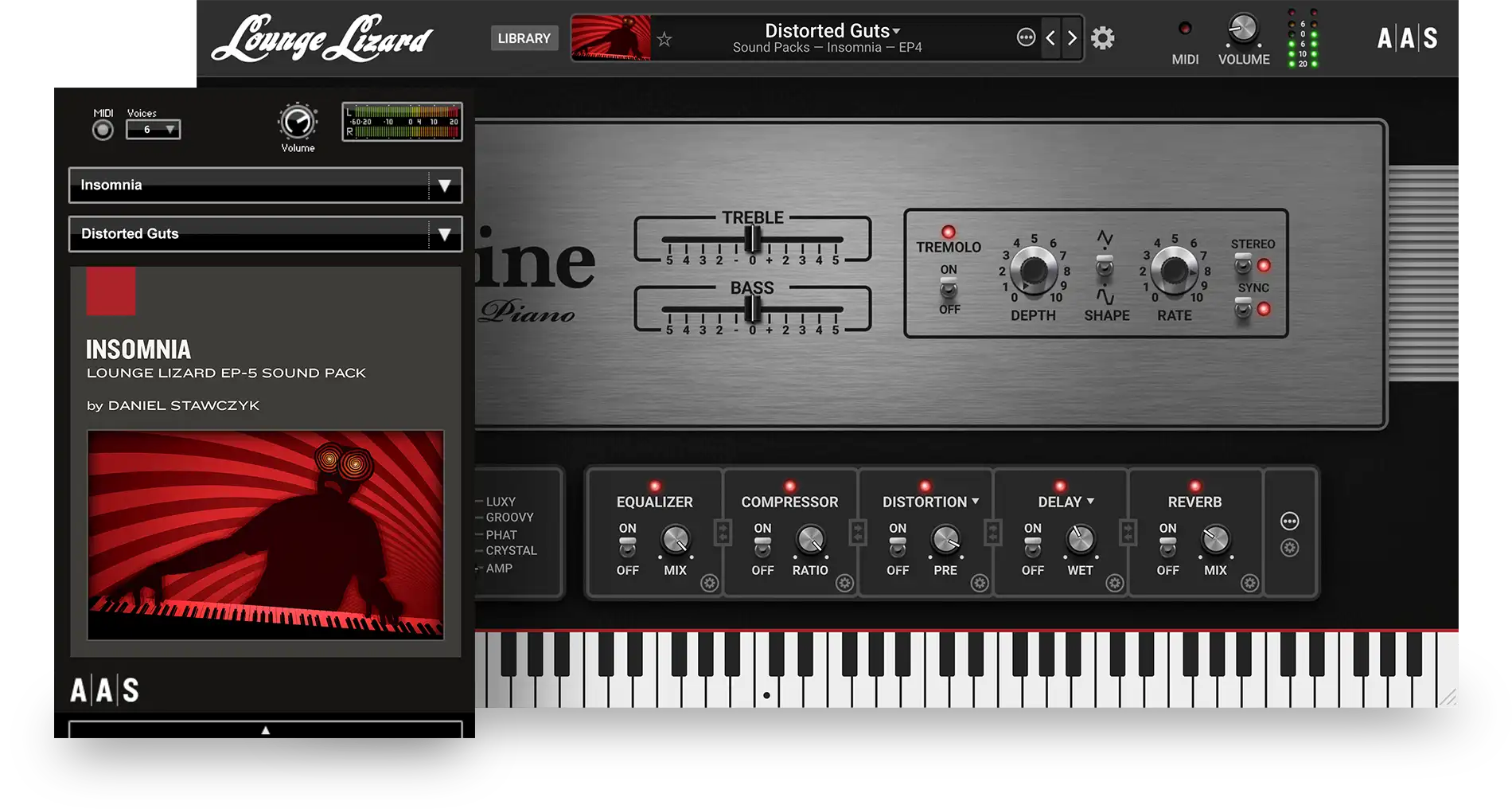Click the Treble slider handle
The image size is (1512, 809).
pyautogui.click(x=752, y=238)
